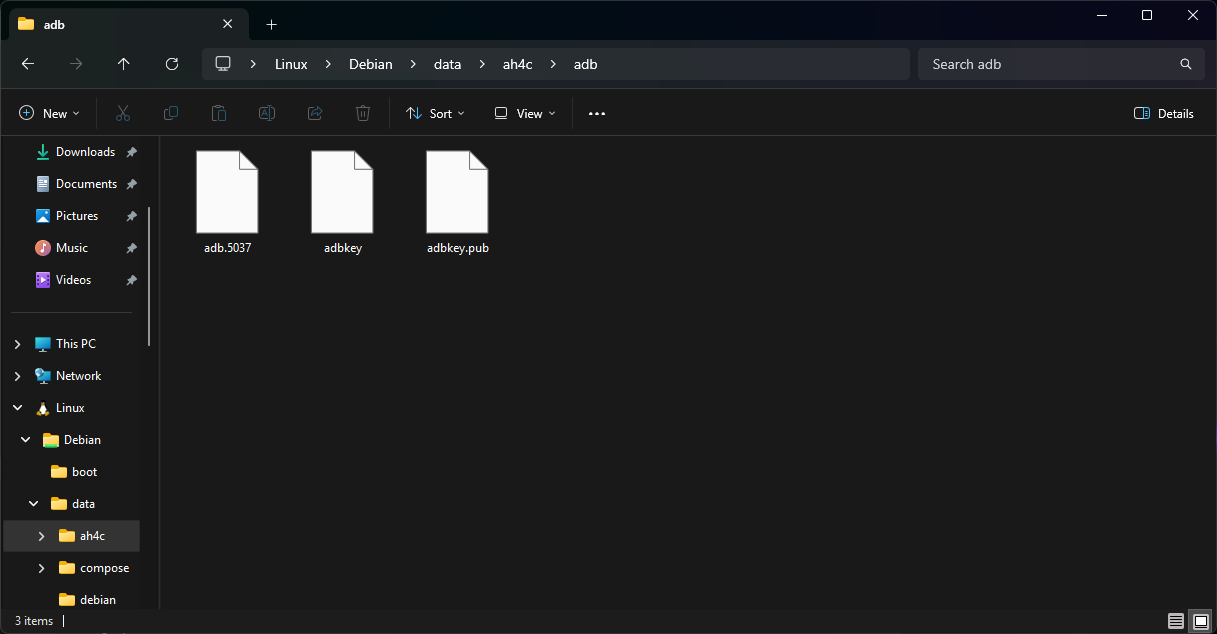This screenshot has width=1217, height=634.
Task: Switch to details list view layout
Action: tap(1176, 621)
